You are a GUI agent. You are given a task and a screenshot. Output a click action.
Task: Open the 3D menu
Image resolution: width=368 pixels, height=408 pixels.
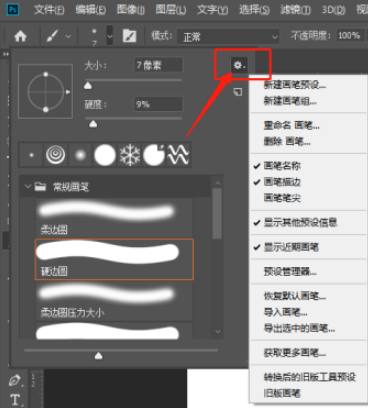333,10
